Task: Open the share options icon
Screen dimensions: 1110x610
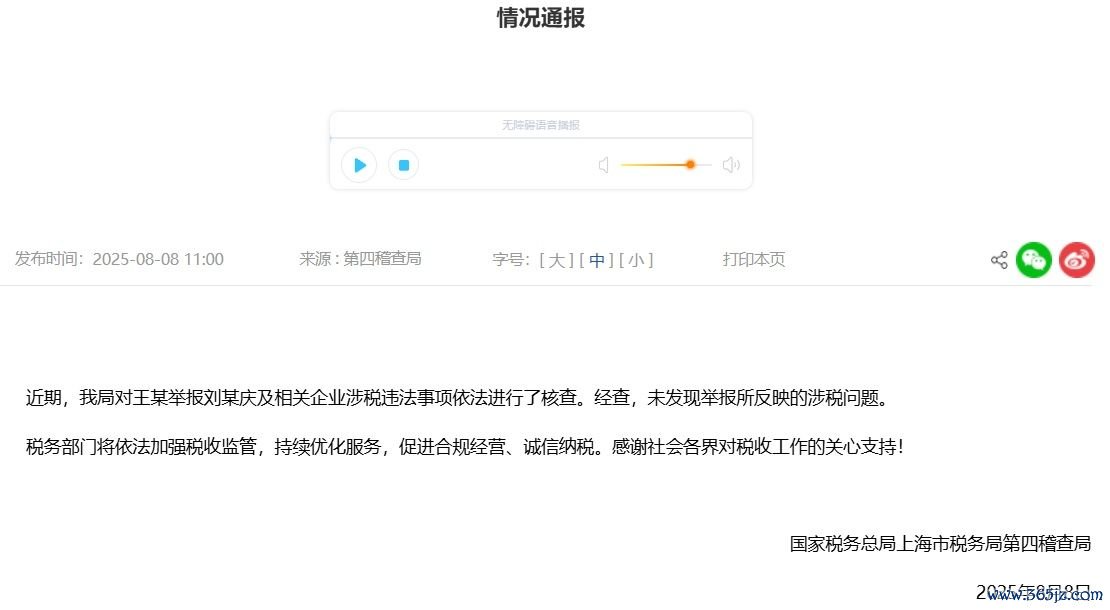Action: (998, 260)
